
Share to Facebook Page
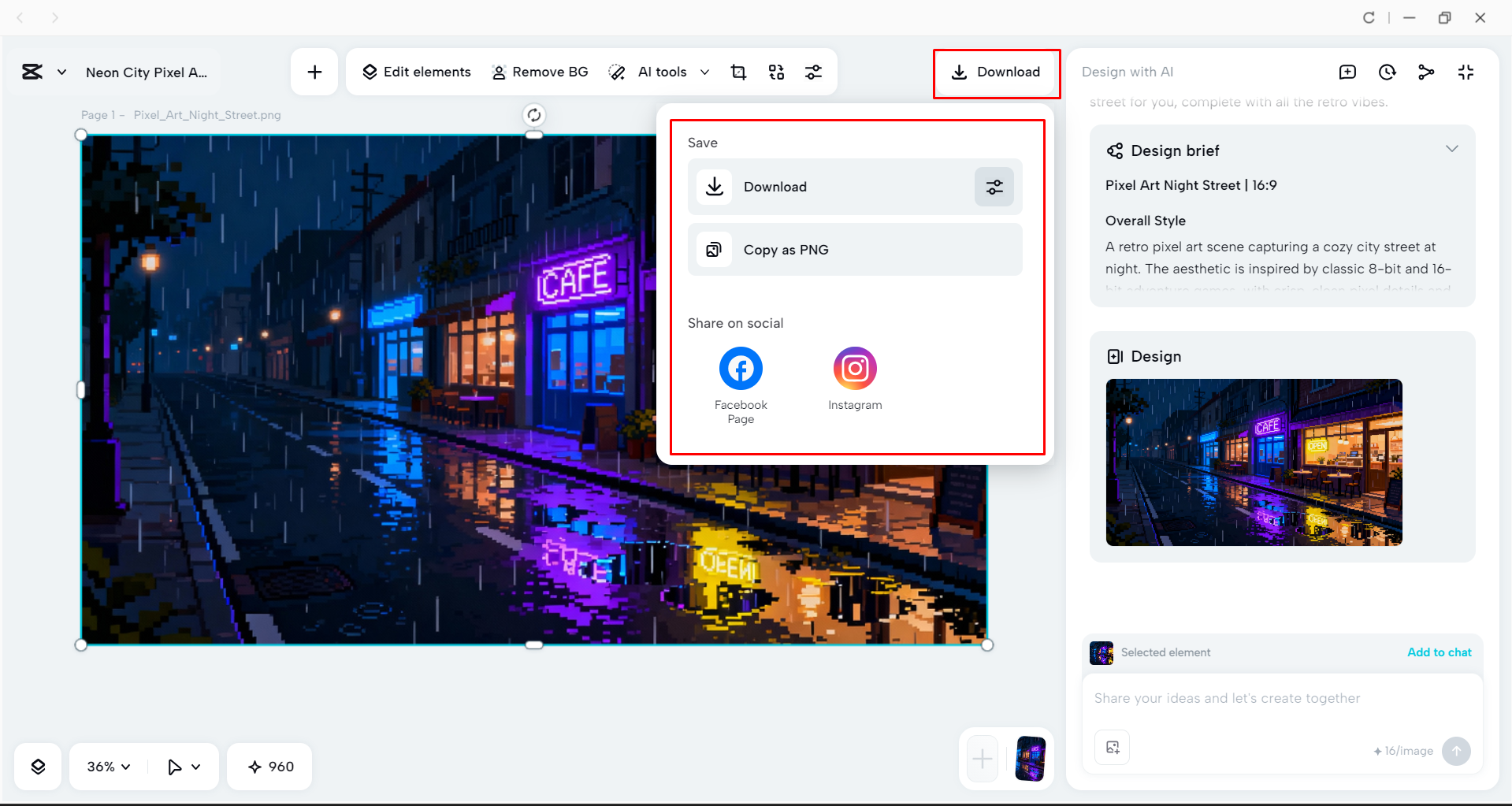(x=741, y=385)
